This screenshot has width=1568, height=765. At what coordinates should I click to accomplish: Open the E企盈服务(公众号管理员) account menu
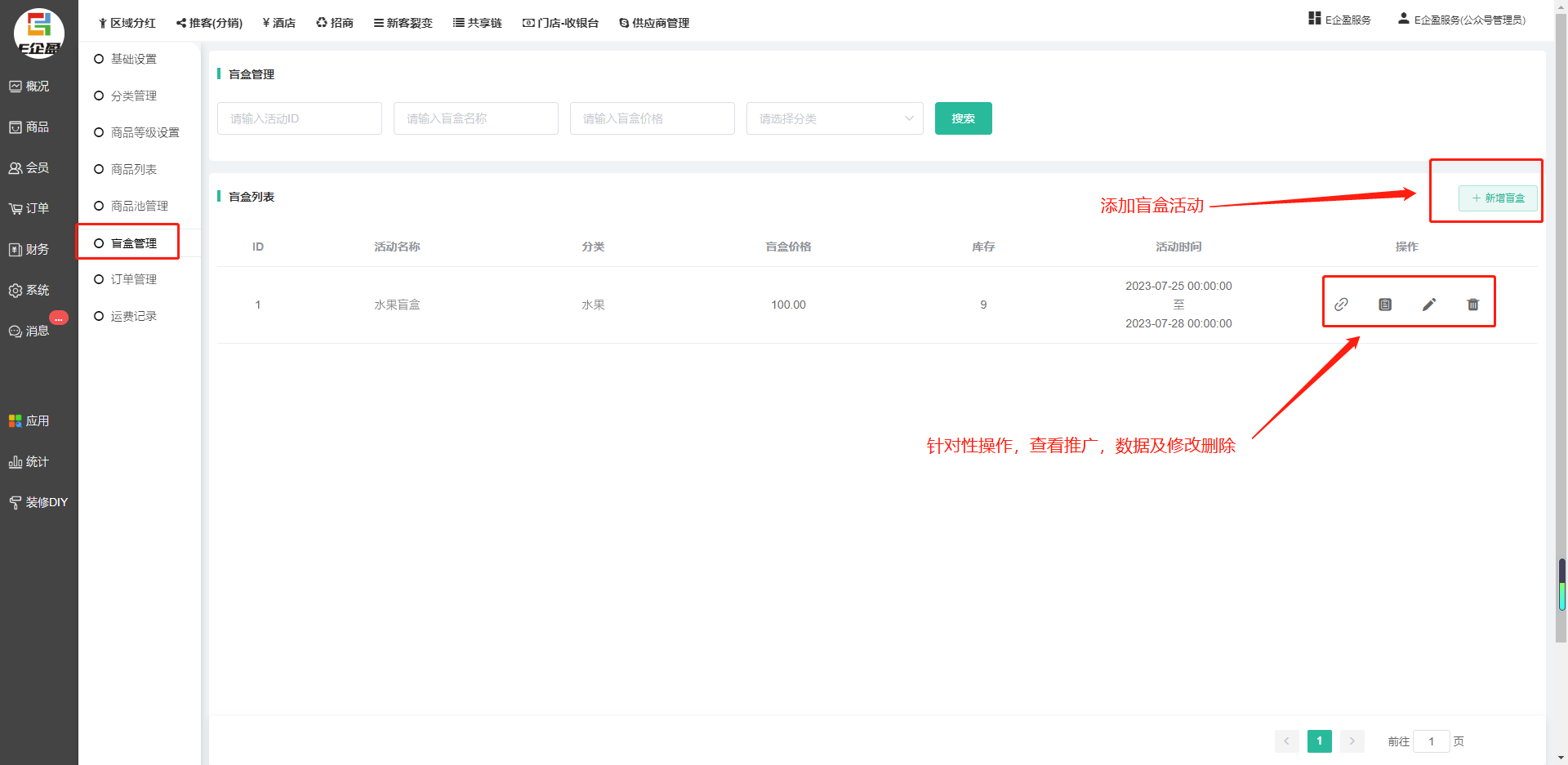[x=1462, y=20]
